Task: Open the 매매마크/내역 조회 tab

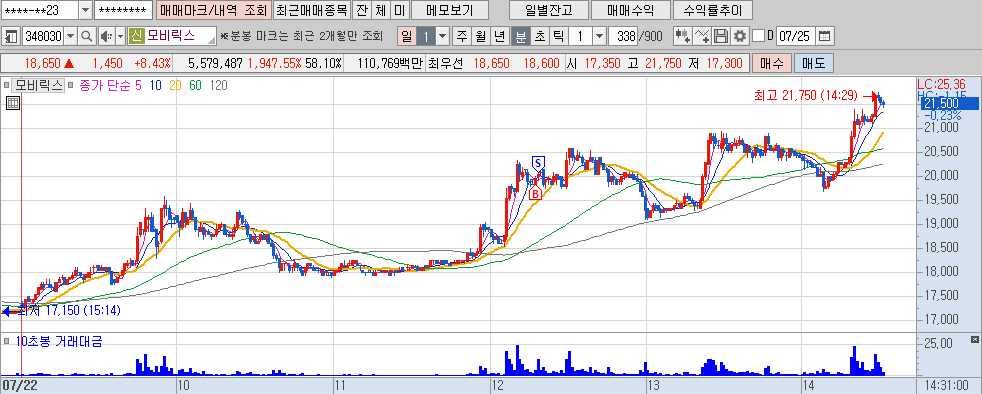Action: pos(213,11)
